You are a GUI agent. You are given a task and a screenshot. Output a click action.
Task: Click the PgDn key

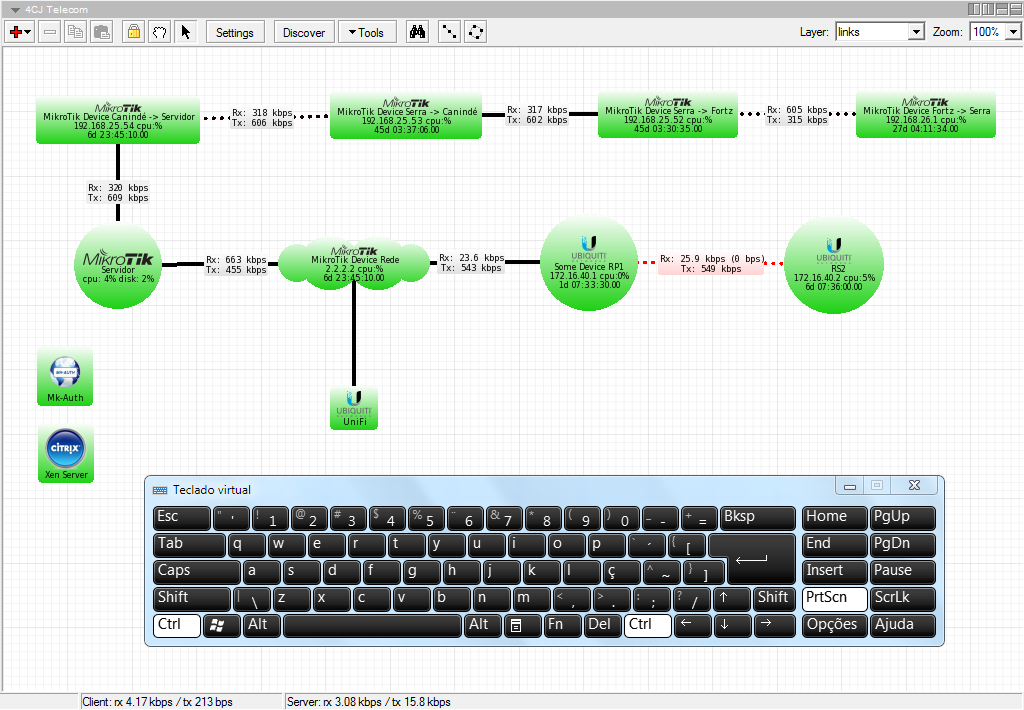903,545
